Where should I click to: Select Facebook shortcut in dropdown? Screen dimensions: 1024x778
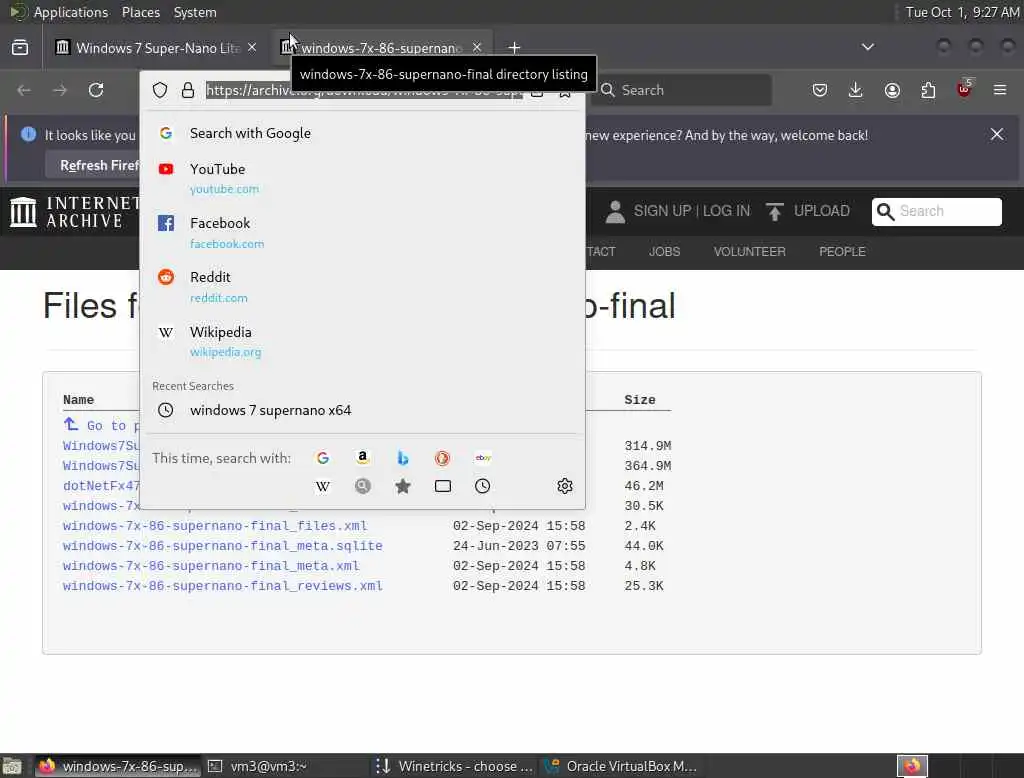(362, 233)
